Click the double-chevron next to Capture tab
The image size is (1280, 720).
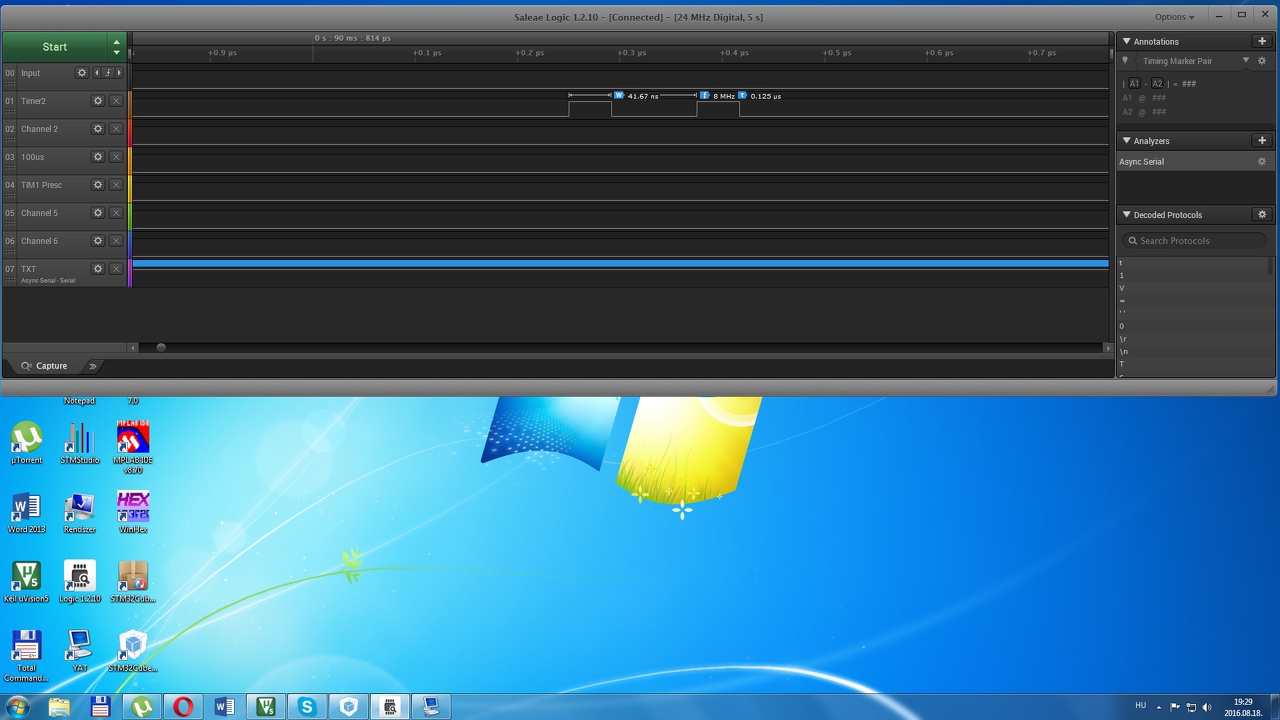(x=93, y=366)
